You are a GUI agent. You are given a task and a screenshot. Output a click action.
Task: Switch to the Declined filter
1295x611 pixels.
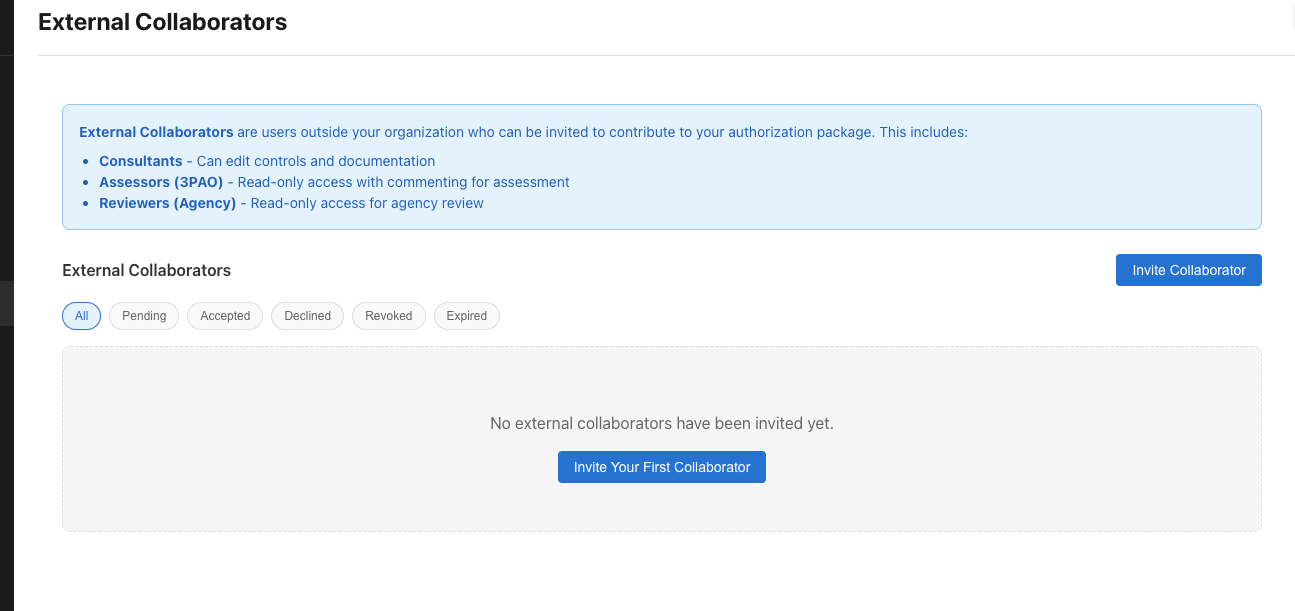pyautogui.click(x=307, y=316)
